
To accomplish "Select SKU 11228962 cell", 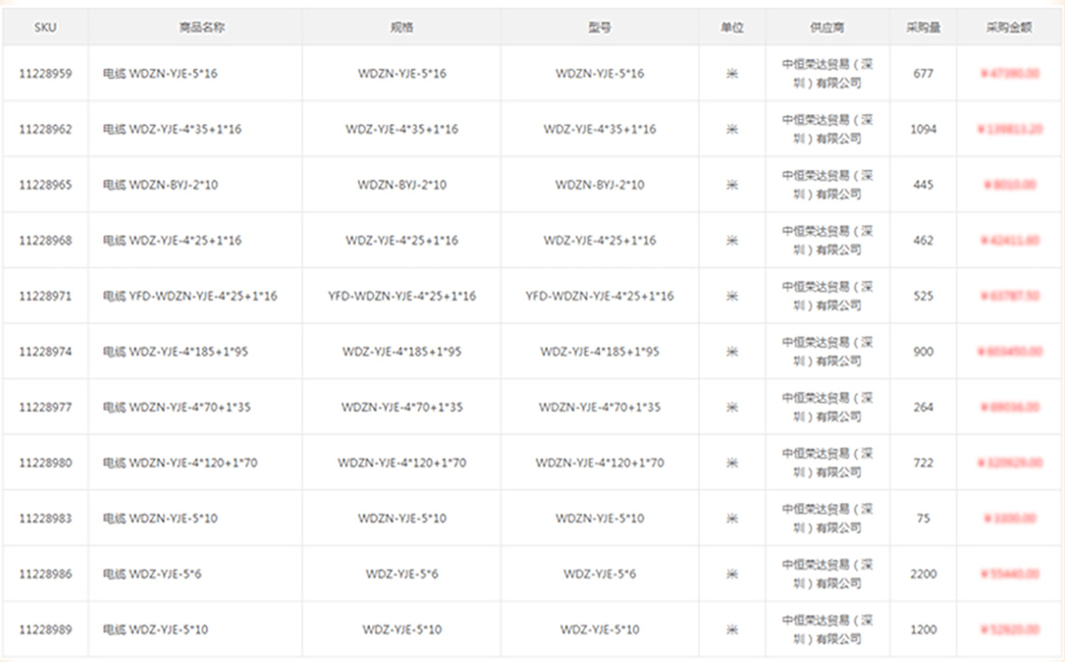I will [46, 129].
